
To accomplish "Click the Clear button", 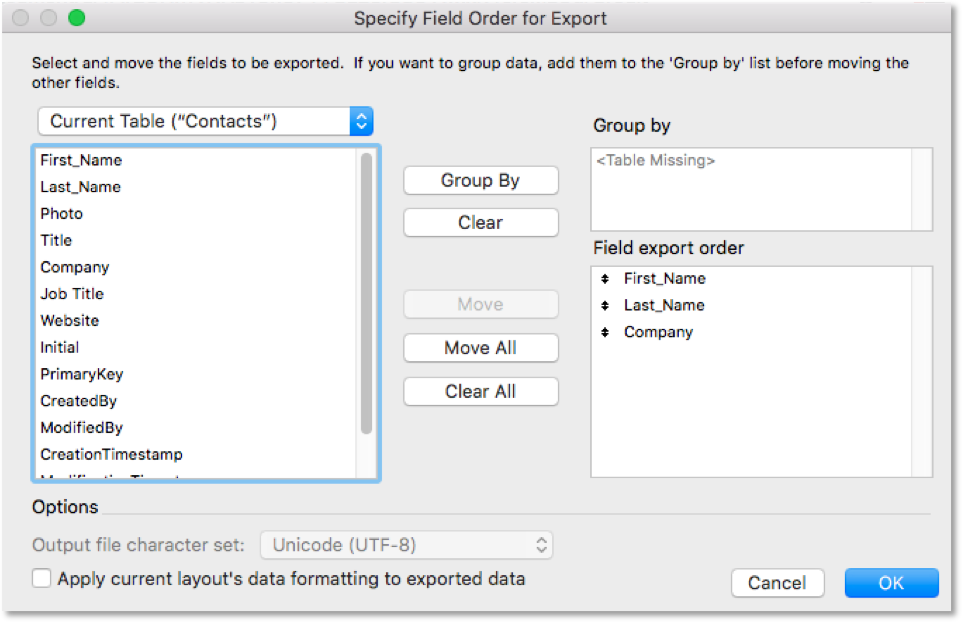I will pyautogui.click(x=480, y=222).
